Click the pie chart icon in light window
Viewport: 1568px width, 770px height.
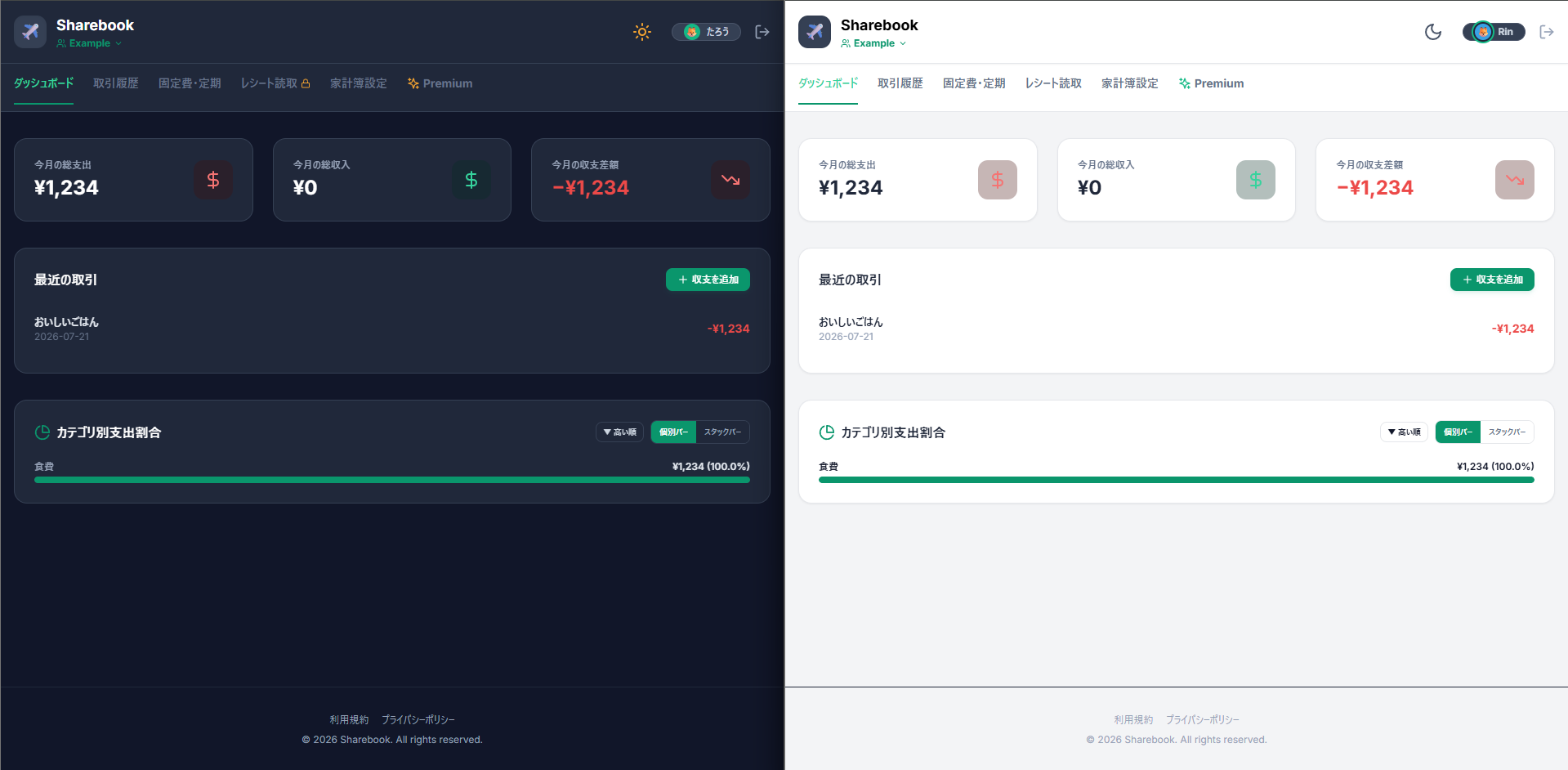click(827, 432)
